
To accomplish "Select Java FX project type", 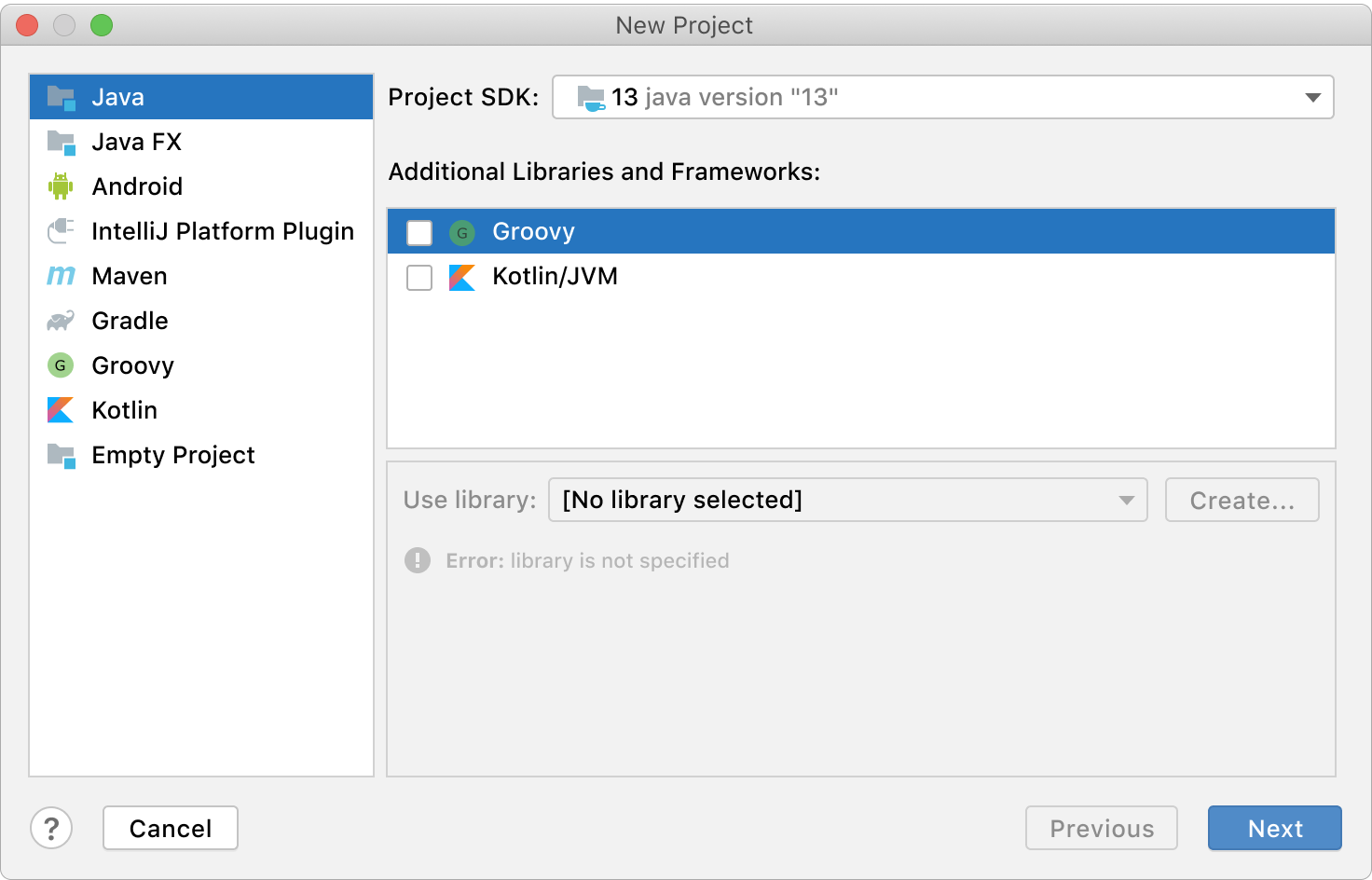I will (136, 142).
